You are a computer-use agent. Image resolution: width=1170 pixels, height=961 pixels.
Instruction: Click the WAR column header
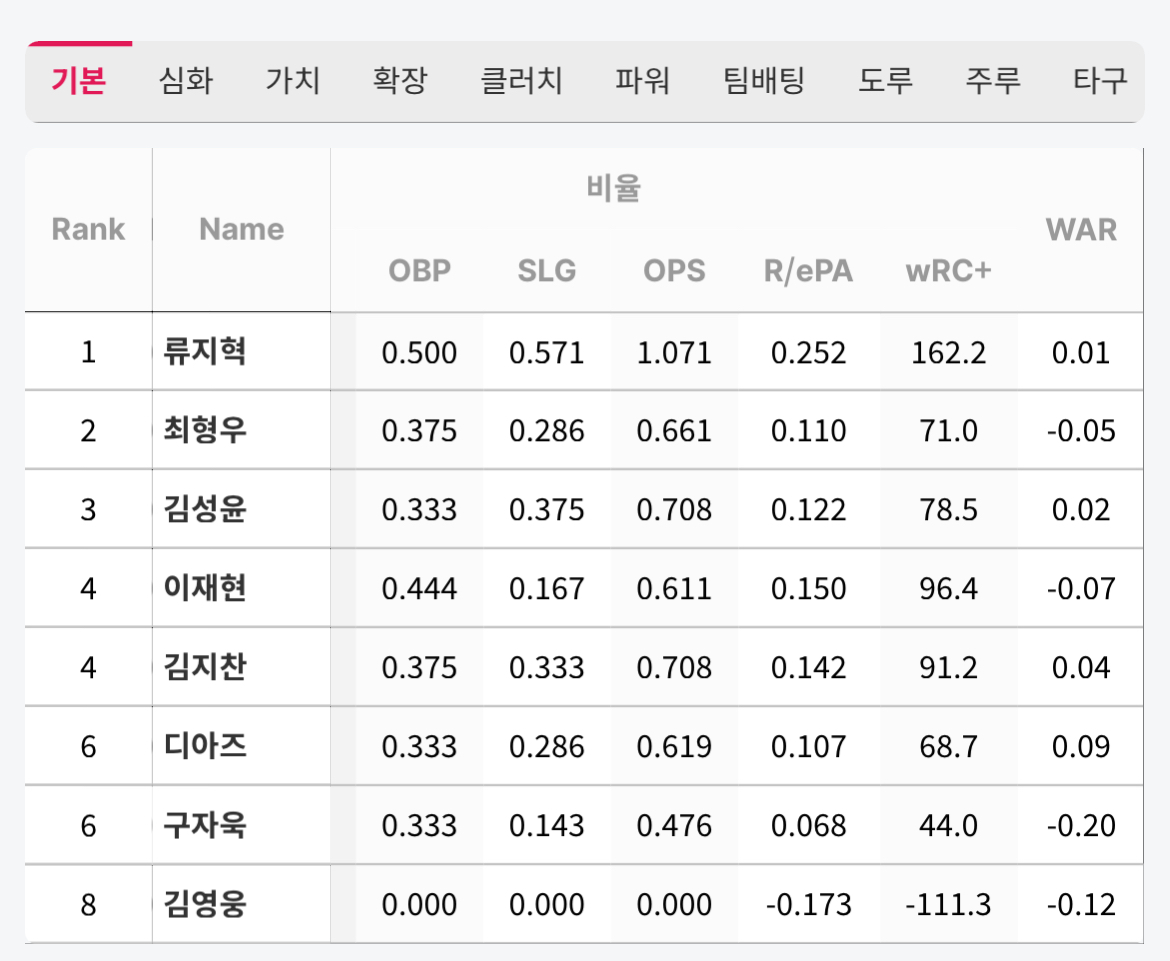point(1081,230)
